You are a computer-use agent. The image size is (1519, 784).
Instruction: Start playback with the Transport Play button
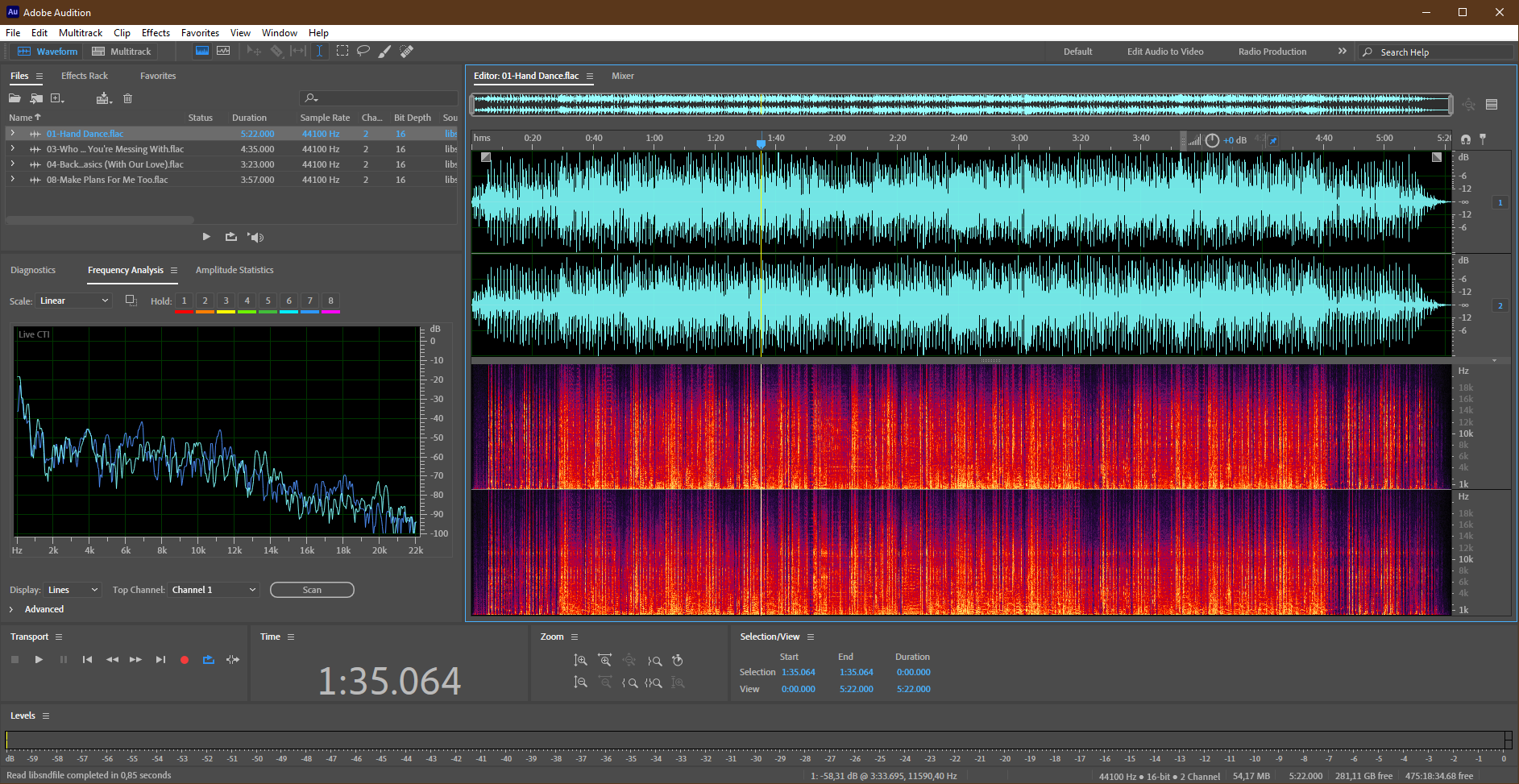click(39, 659)
